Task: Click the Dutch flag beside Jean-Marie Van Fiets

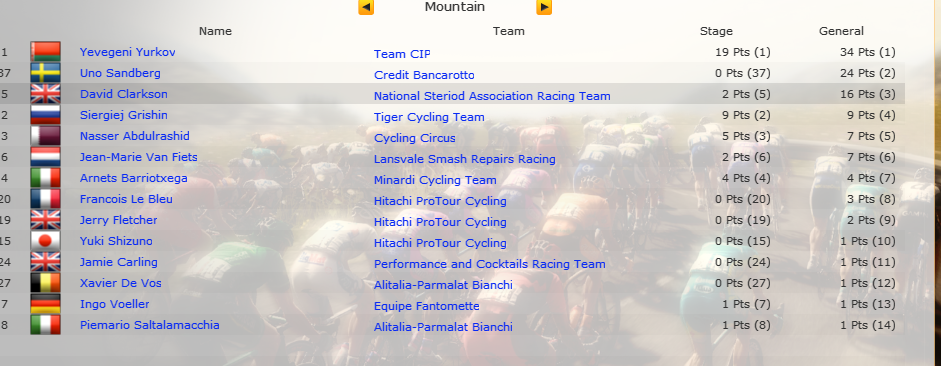Action: [46, 157]
